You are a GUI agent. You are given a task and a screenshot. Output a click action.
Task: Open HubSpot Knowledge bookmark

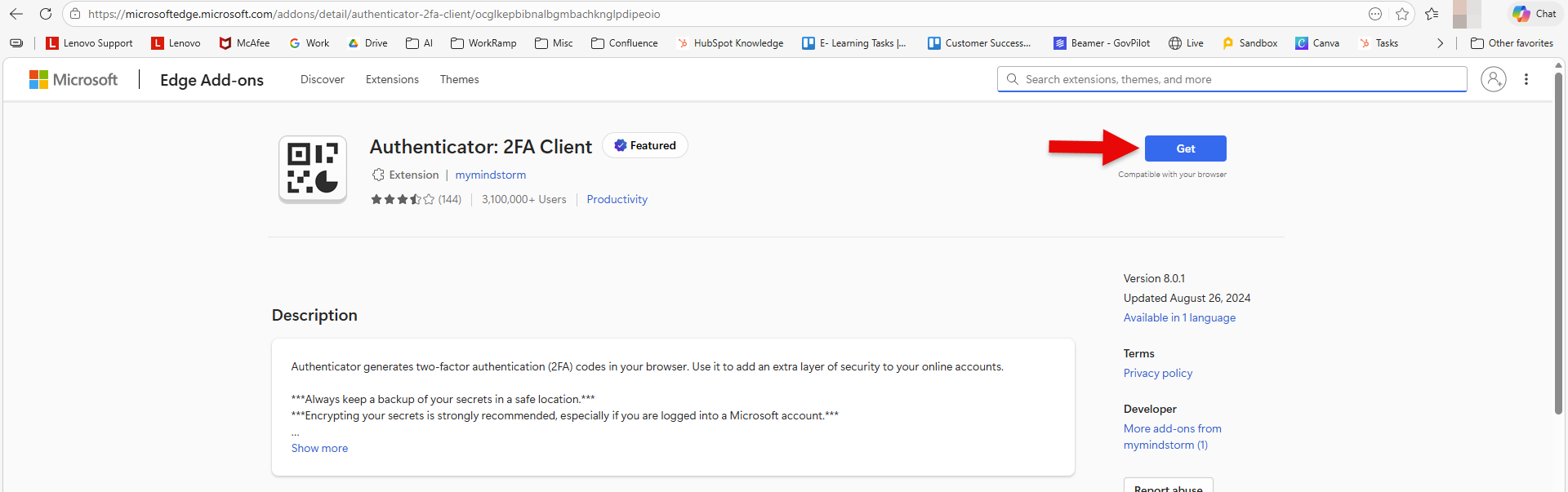click(730, 43)
